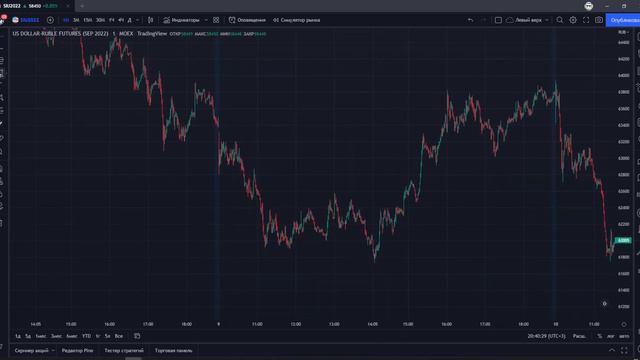Take a chart snapshot with camera icon
640x360 pixels.
599,20
